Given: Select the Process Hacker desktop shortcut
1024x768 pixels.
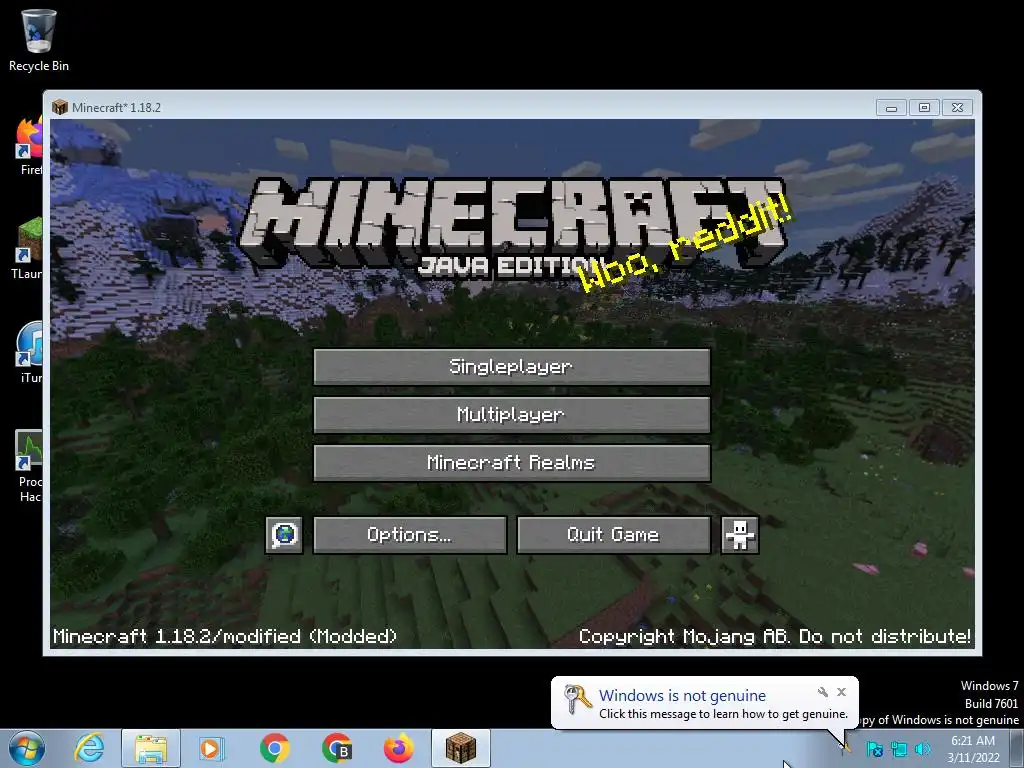Looking at the screenshot, I should tap(29, 466).
